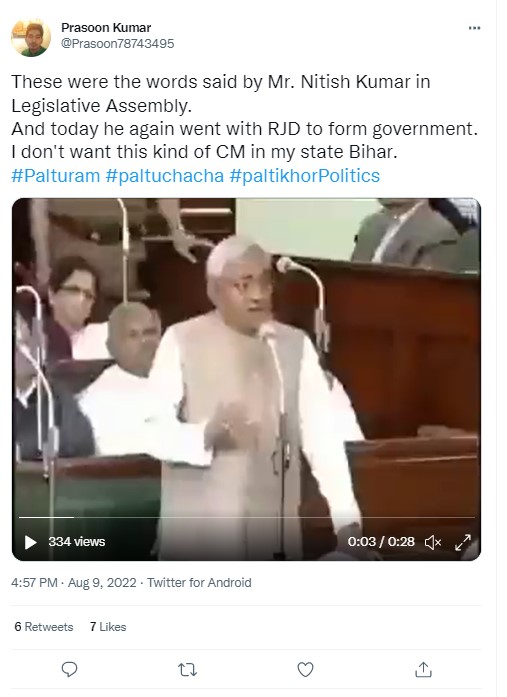Viewport: 507px width, 697px height.
Task: Expand the video to fullscreen
Action: [x=463, y=542]
